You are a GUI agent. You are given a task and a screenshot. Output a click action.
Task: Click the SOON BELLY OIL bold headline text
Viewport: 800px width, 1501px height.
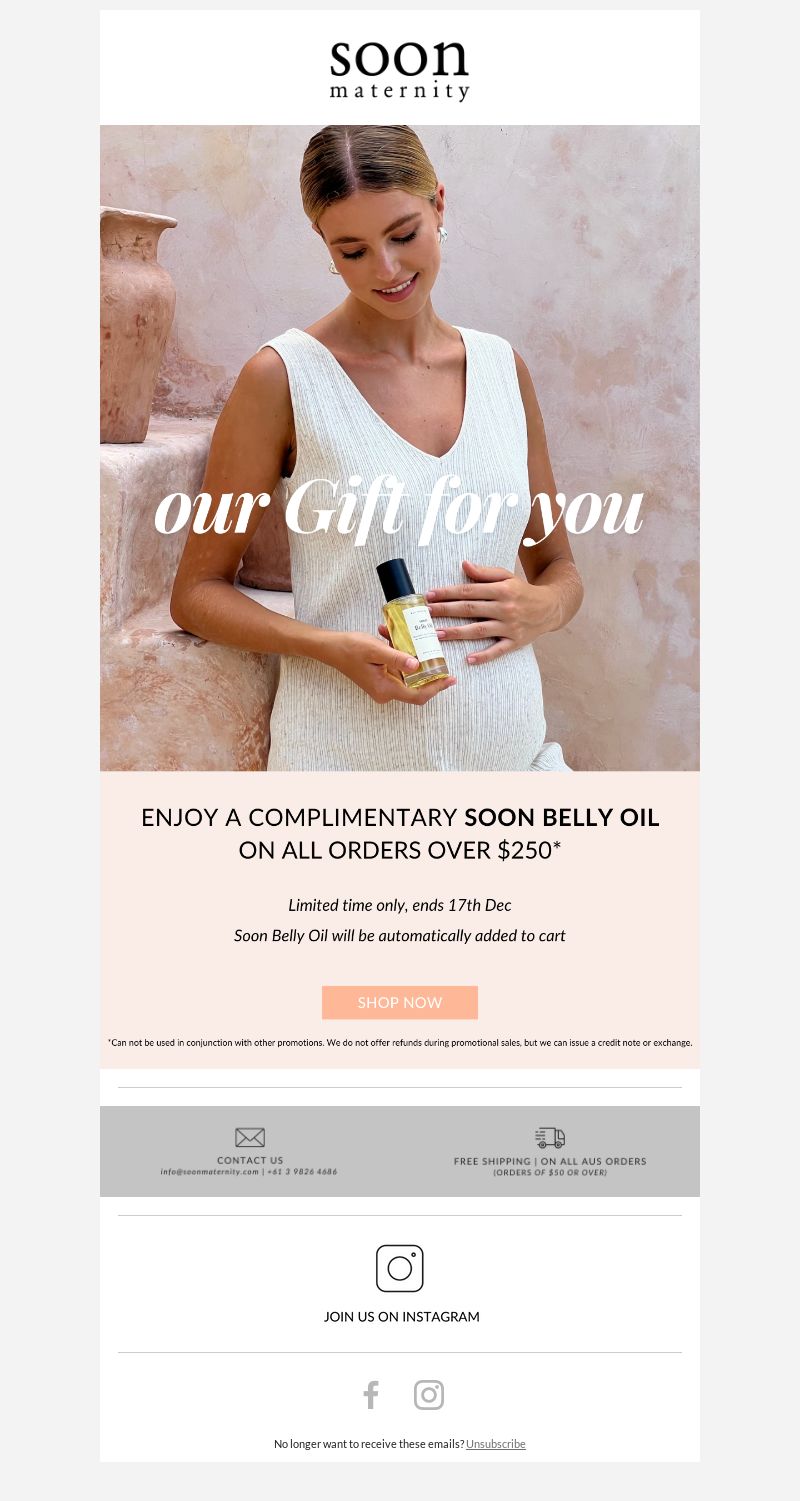click(x=562, y=817)
